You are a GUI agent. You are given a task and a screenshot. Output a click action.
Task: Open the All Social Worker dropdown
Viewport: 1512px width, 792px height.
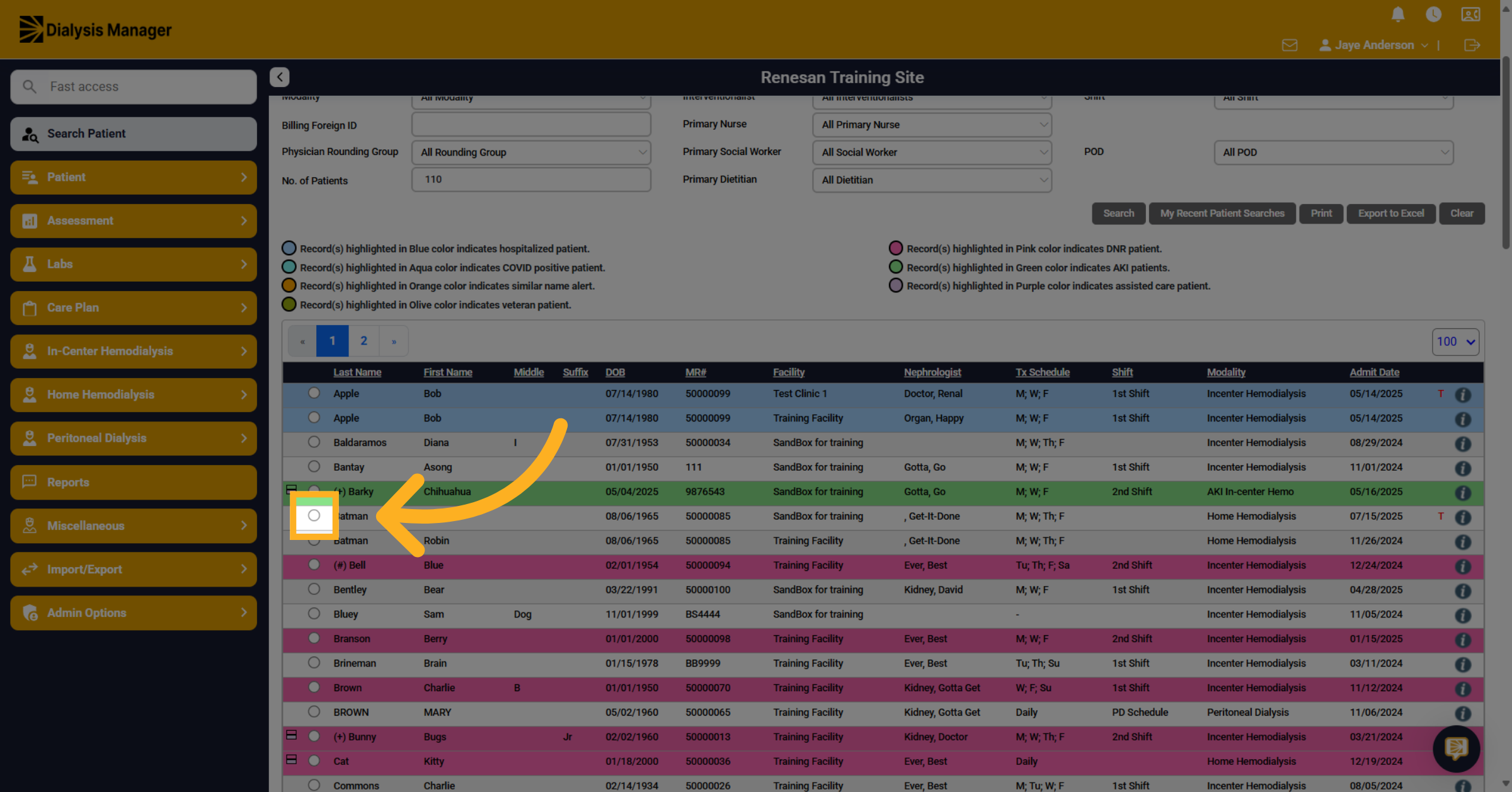tap(932, 152)
